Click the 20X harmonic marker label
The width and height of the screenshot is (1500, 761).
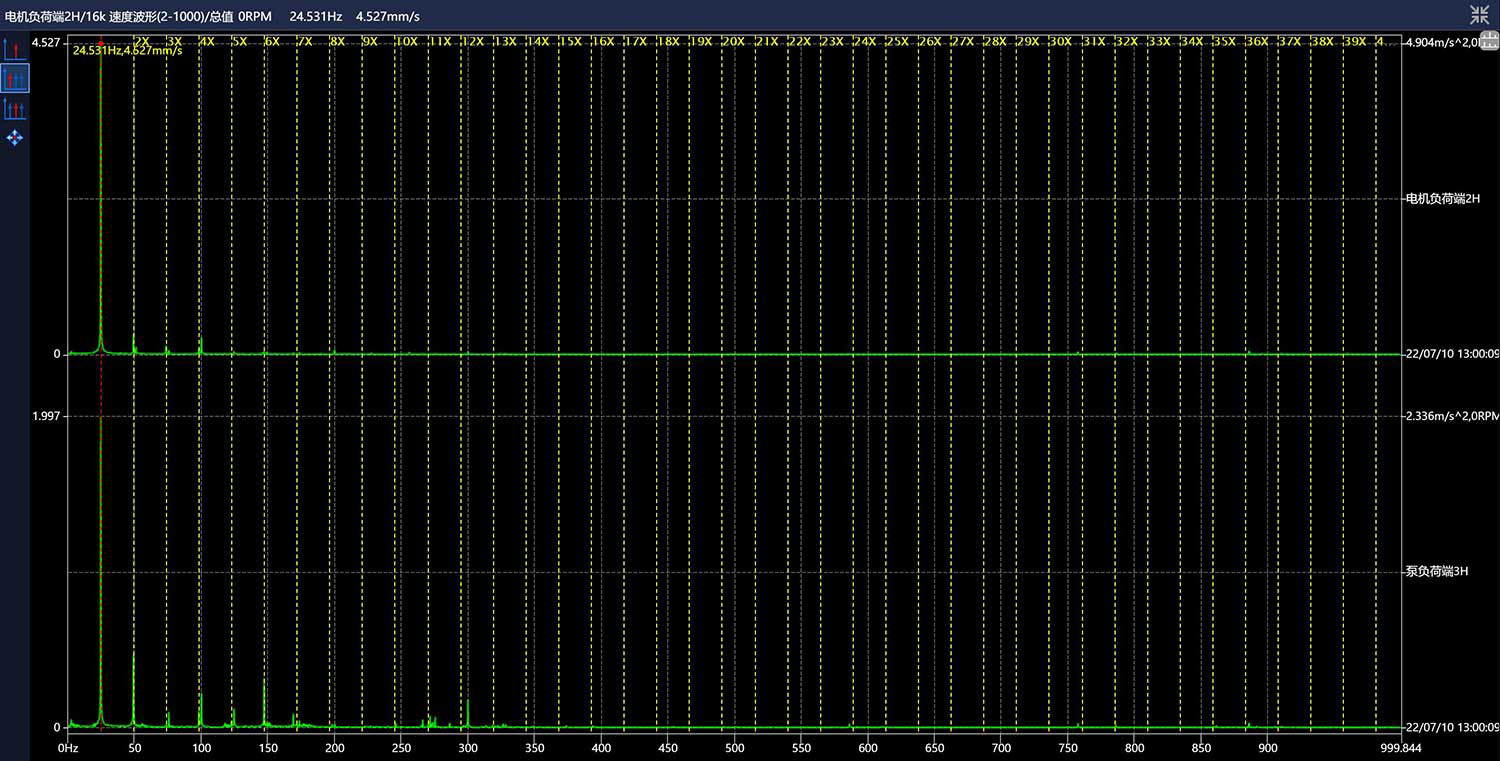coord(733,42)
